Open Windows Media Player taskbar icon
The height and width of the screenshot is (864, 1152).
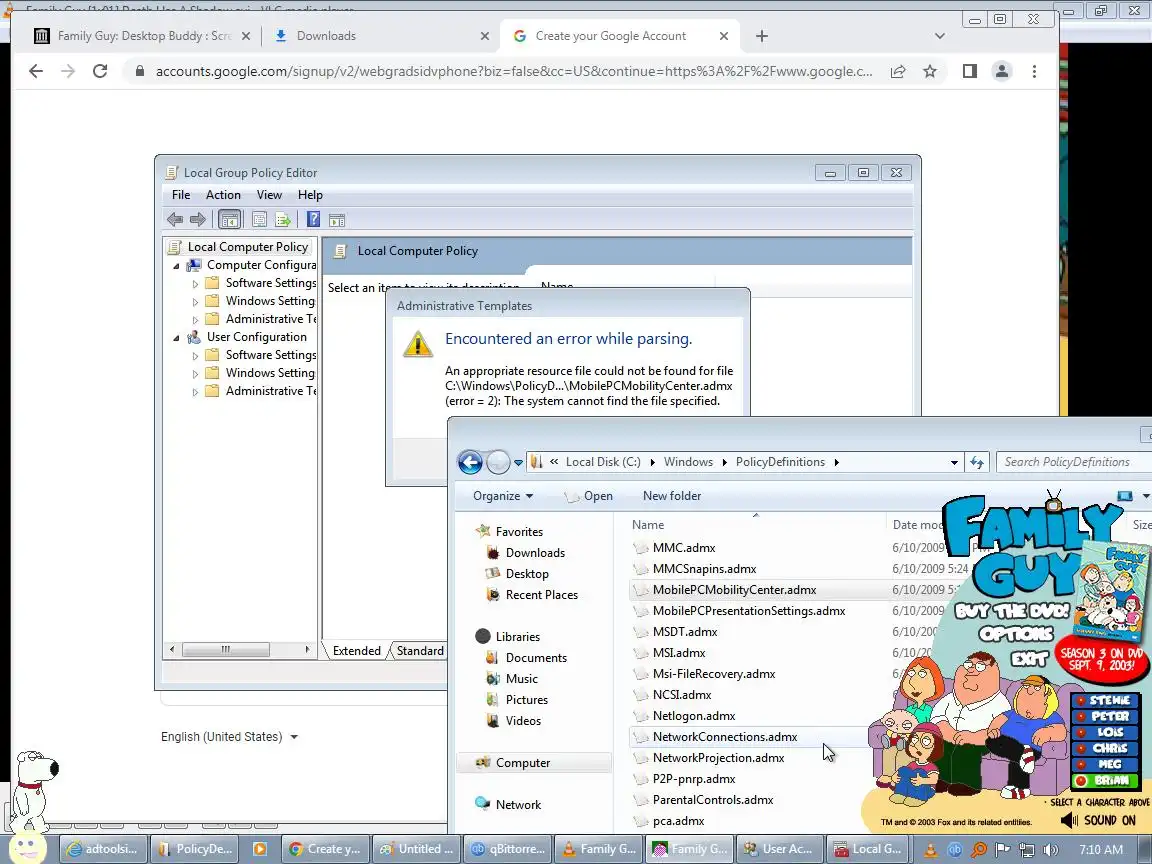[259, 849]
